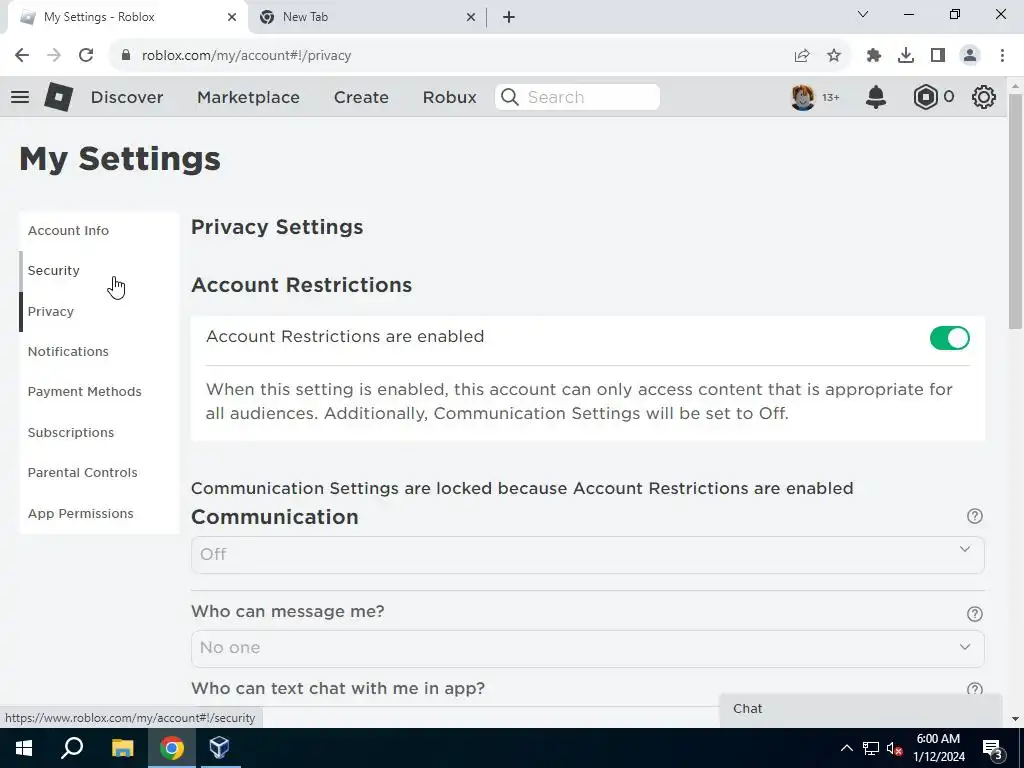Go to the Robux page

pyautogui.click(x=449, y=97)
